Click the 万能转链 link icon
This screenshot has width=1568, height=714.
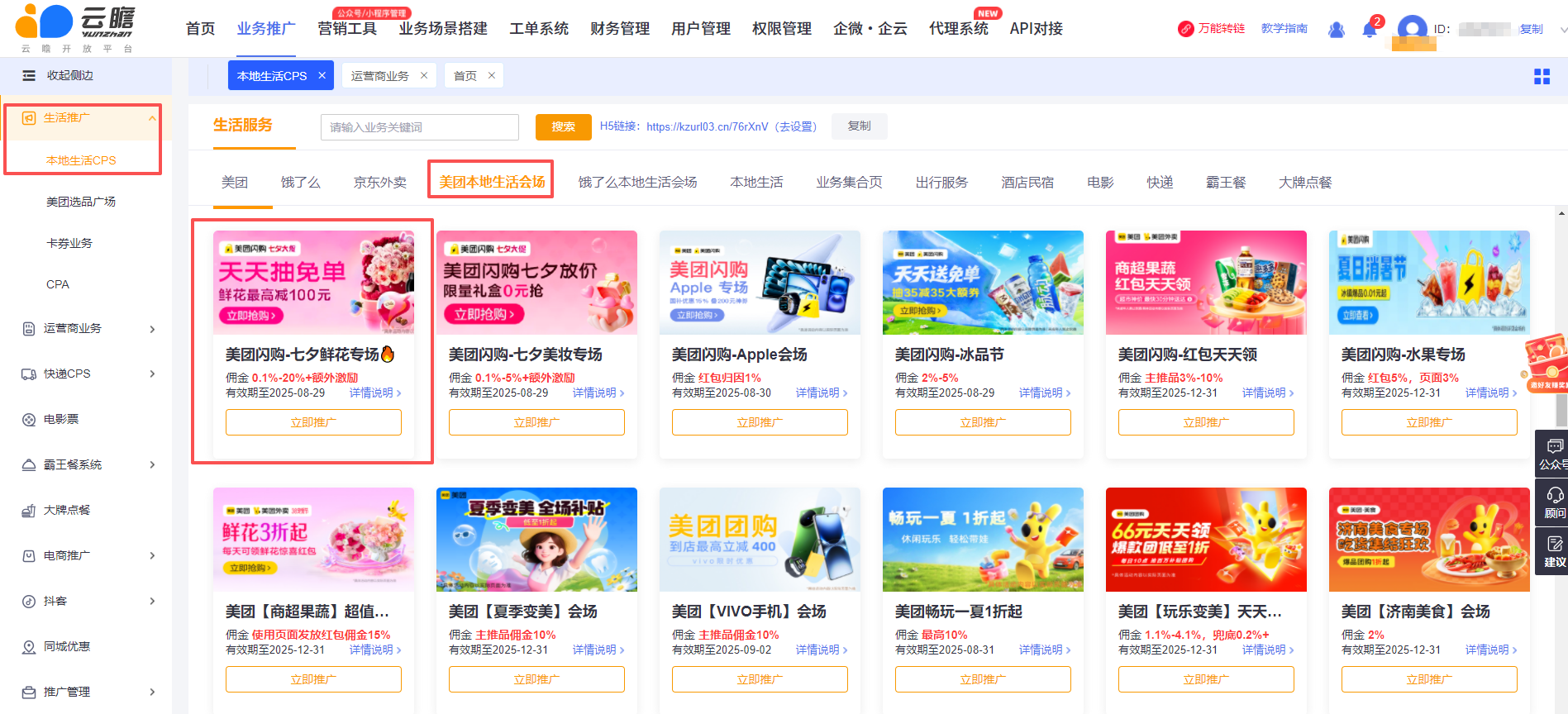point(1186,29)
